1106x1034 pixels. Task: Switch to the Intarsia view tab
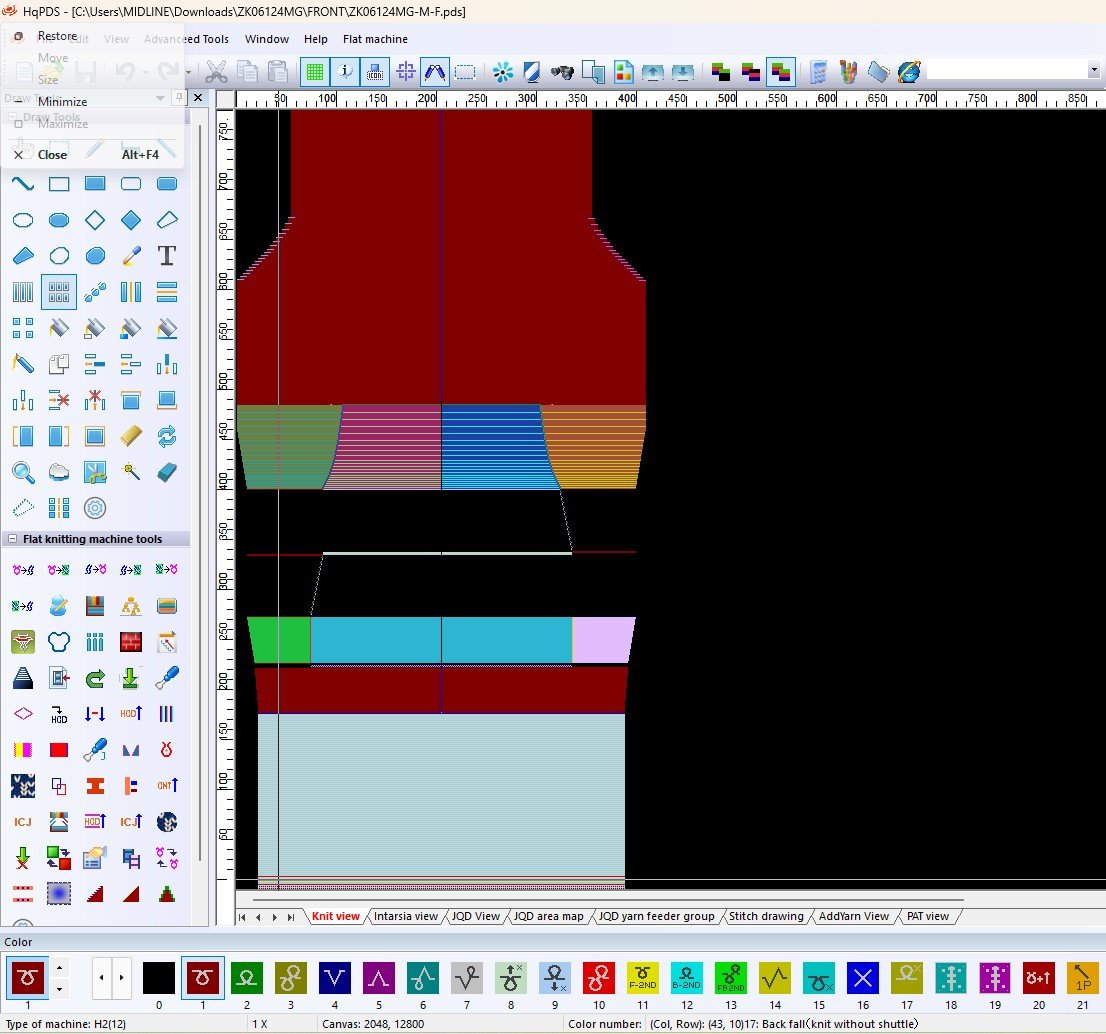pyautogui.click(x=404, y=916)
